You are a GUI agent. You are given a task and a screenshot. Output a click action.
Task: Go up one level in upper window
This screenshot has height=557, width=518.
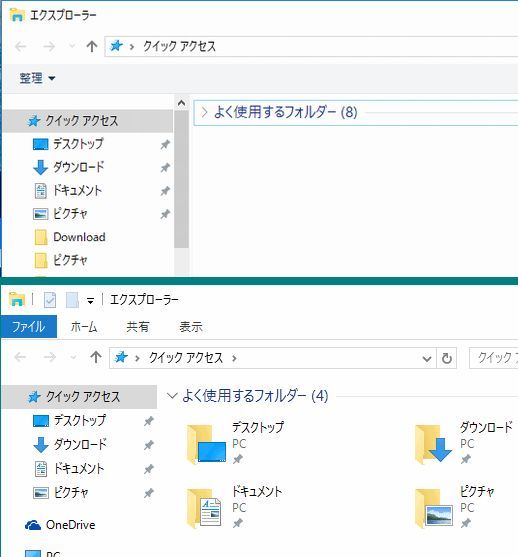point(92,47)
